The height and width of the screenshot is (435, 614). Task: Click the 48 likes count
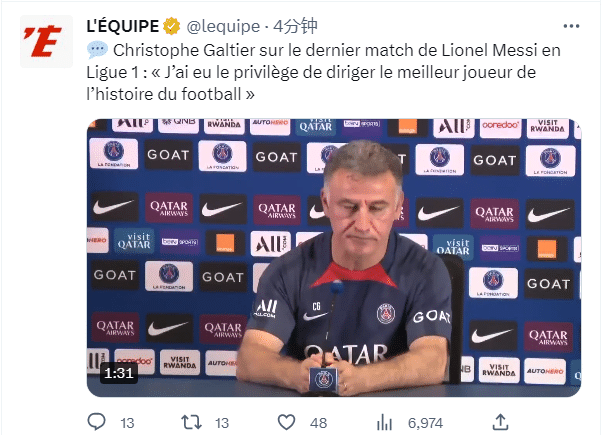[320, 423]
